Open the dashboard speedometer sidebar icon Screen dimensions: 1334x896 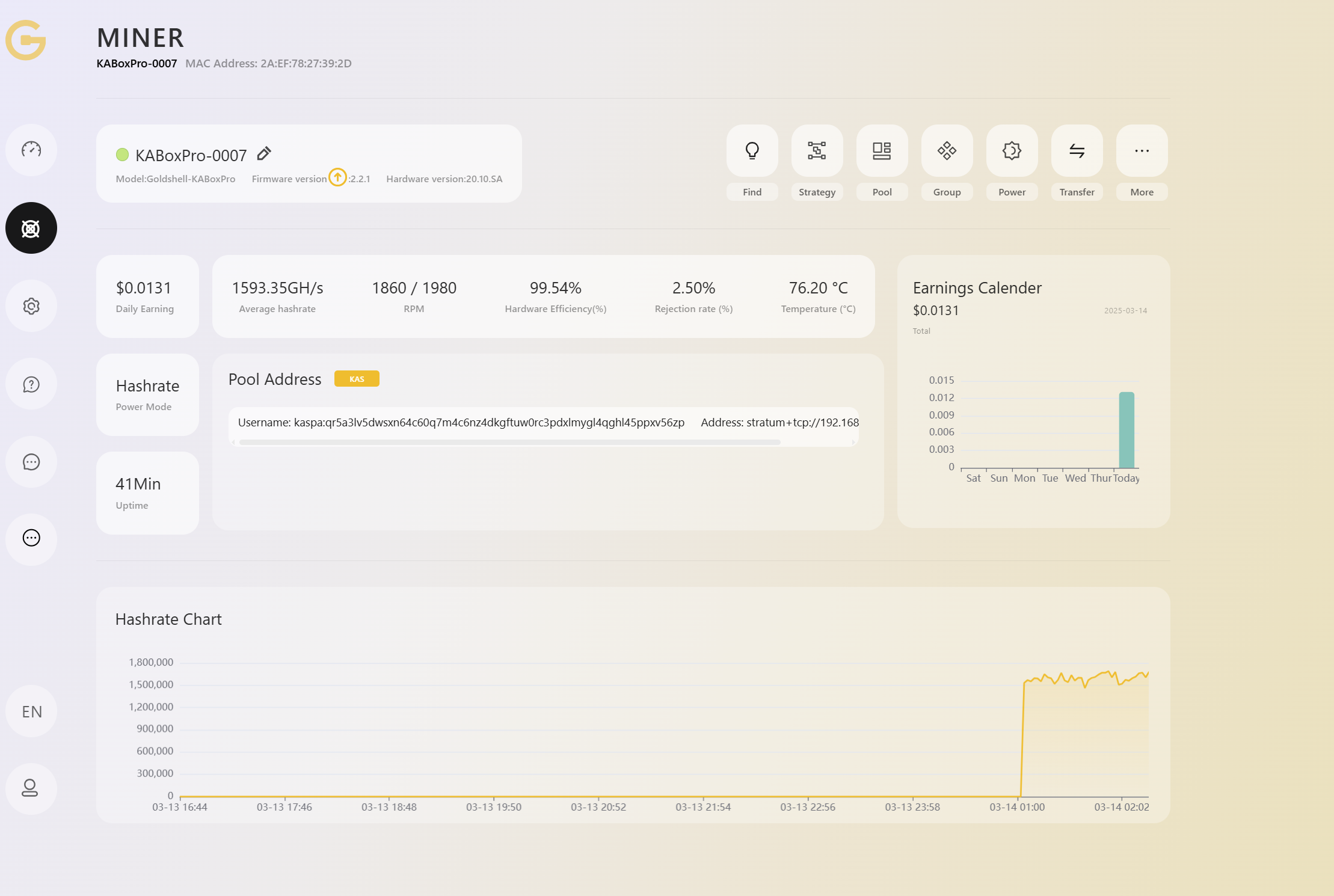click(31, 150)
